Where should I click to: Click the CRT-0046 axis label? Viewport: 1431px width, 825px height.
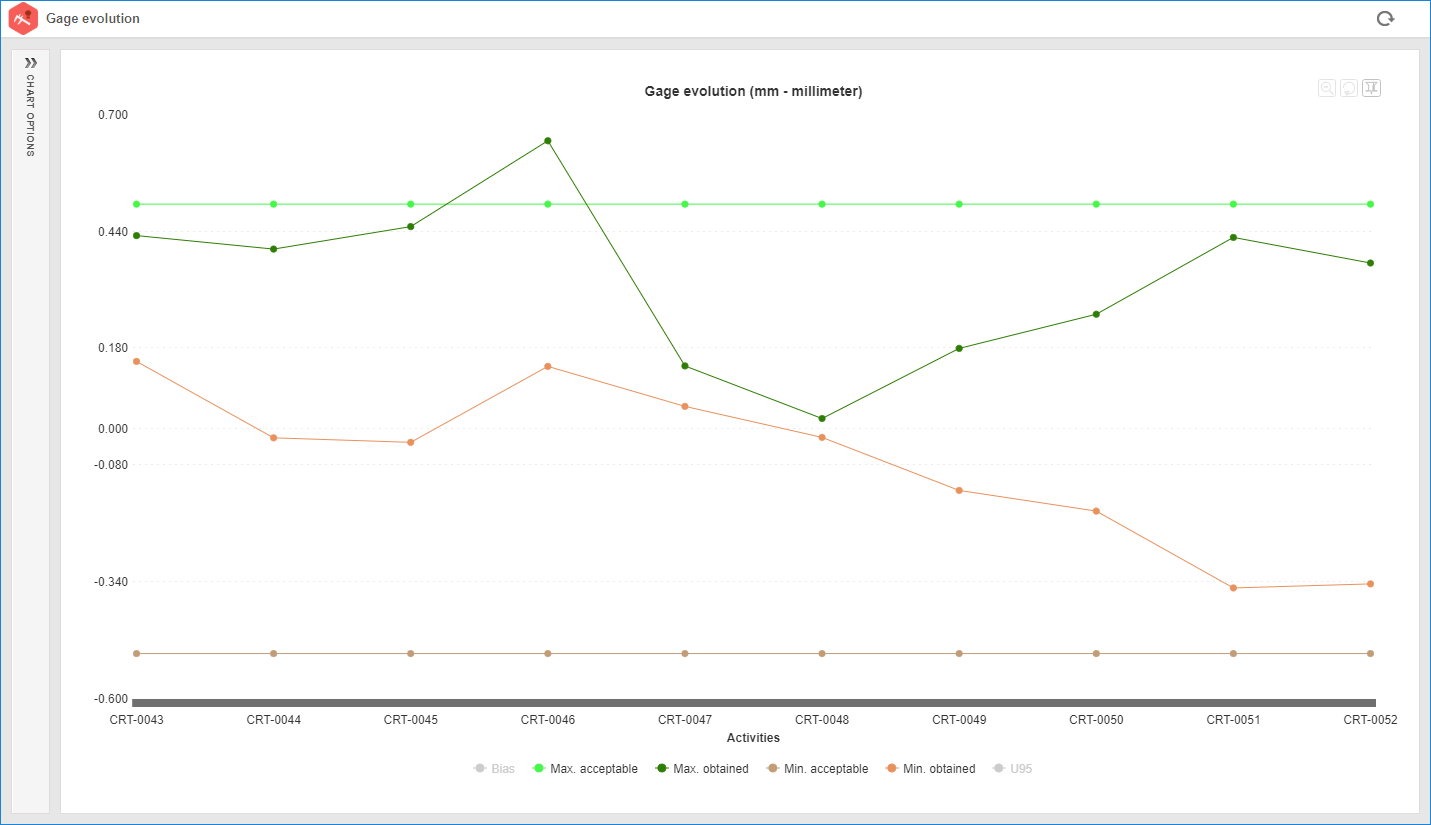click(548, 720)
